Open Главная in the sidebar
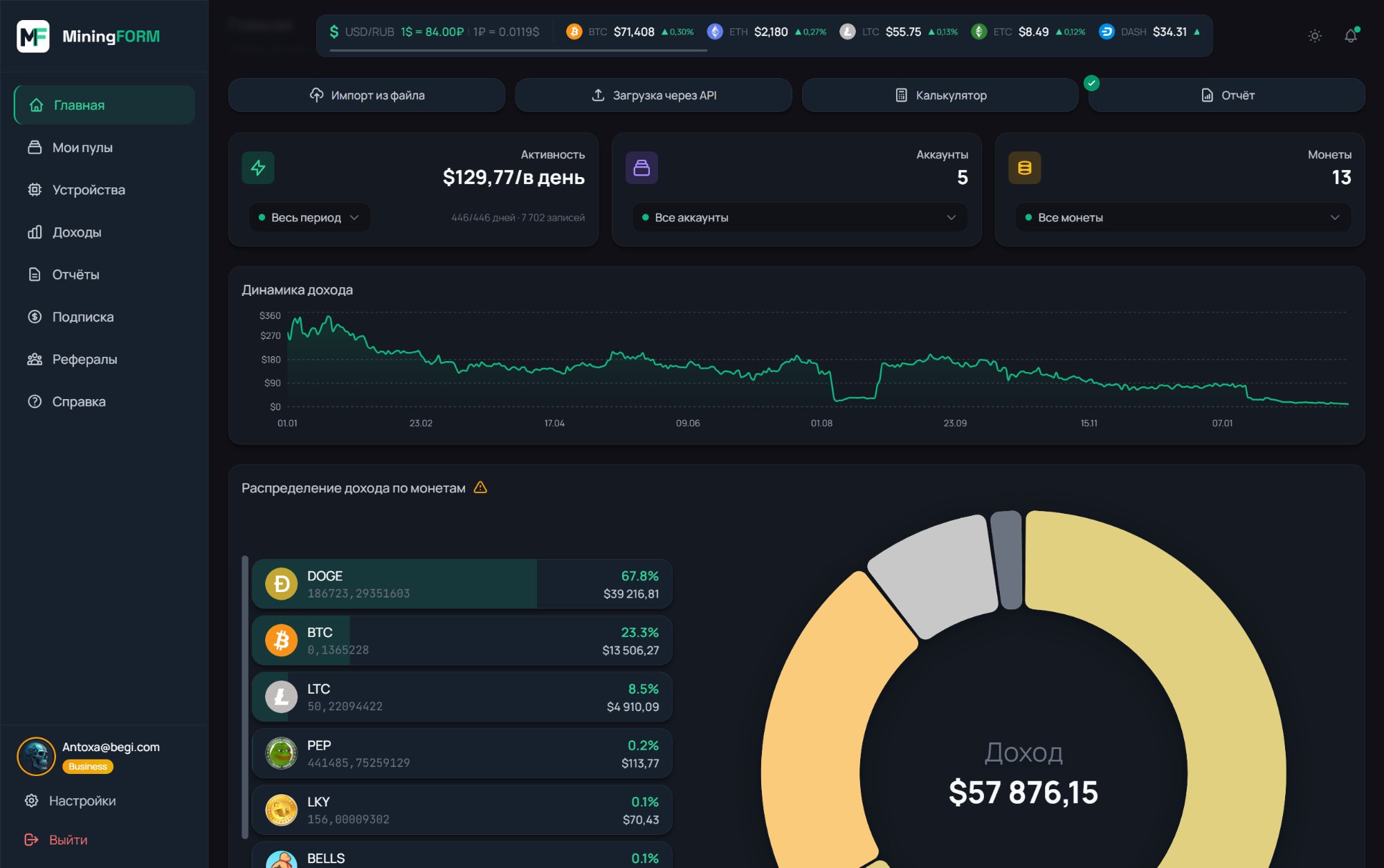Viewport: 1384px width, 868px height. (104, 105)
